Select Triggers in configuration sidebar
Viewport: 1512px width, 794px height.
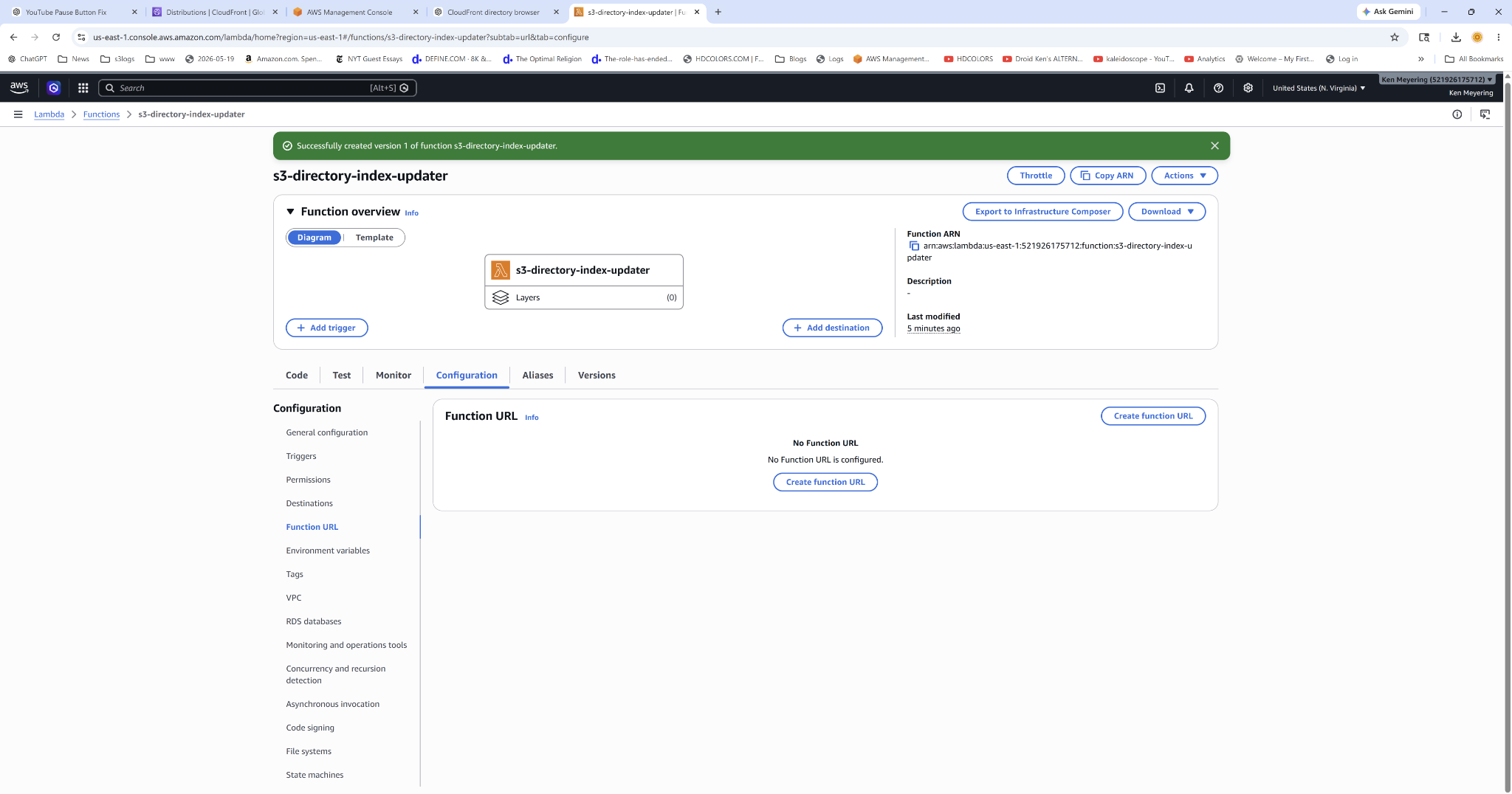[x=301, y=456]
